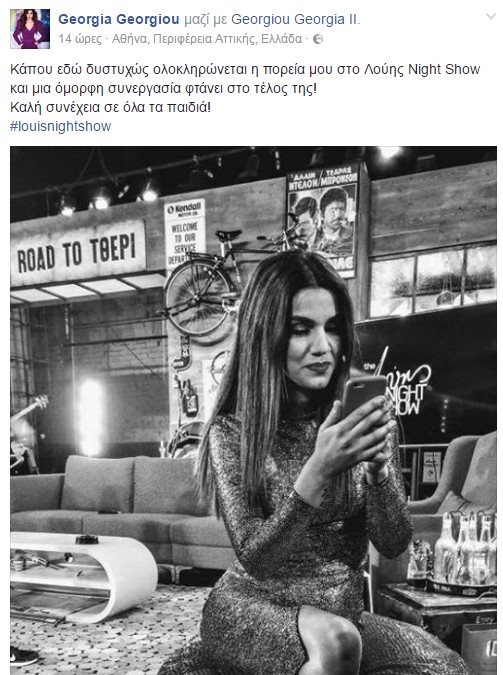Viewport: 503px width, 675px height.
Task: Click the post text starting with Κάπου εδώ
Action: (x=245, y=88)
